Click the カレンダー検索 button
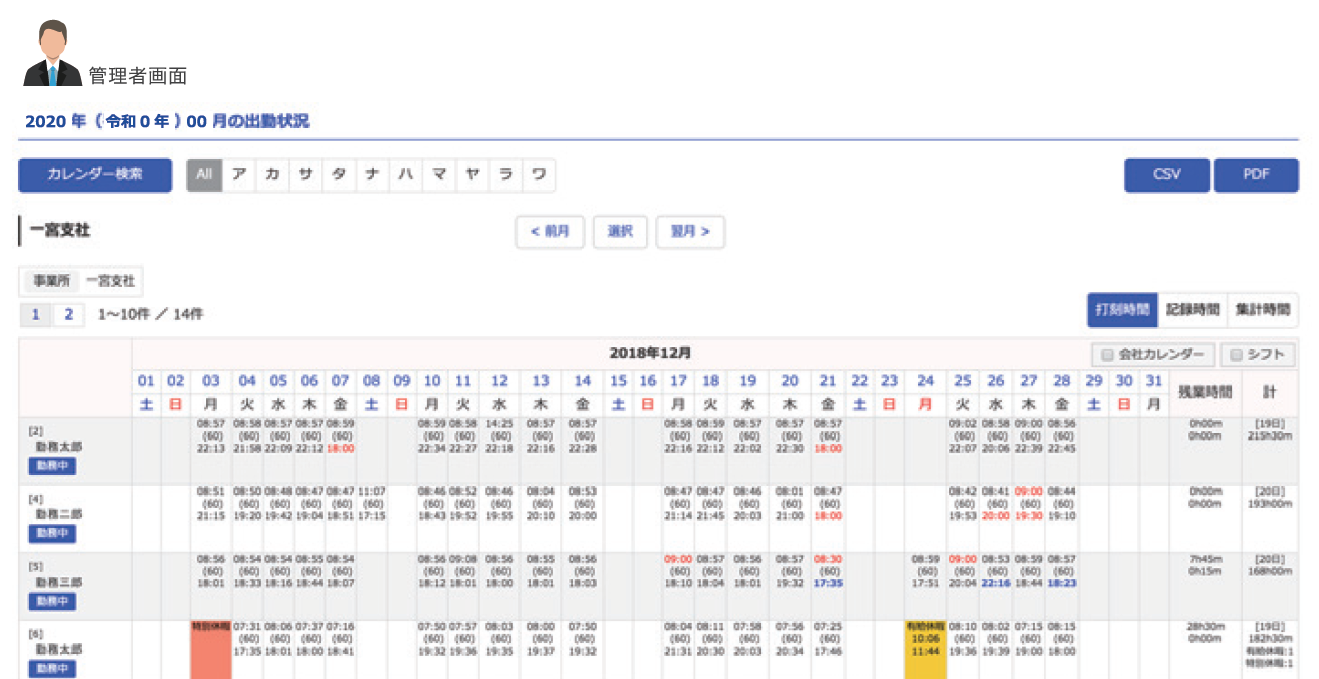Image resolution: width=1319 pixels, height=679 pixels. [95, 174]
